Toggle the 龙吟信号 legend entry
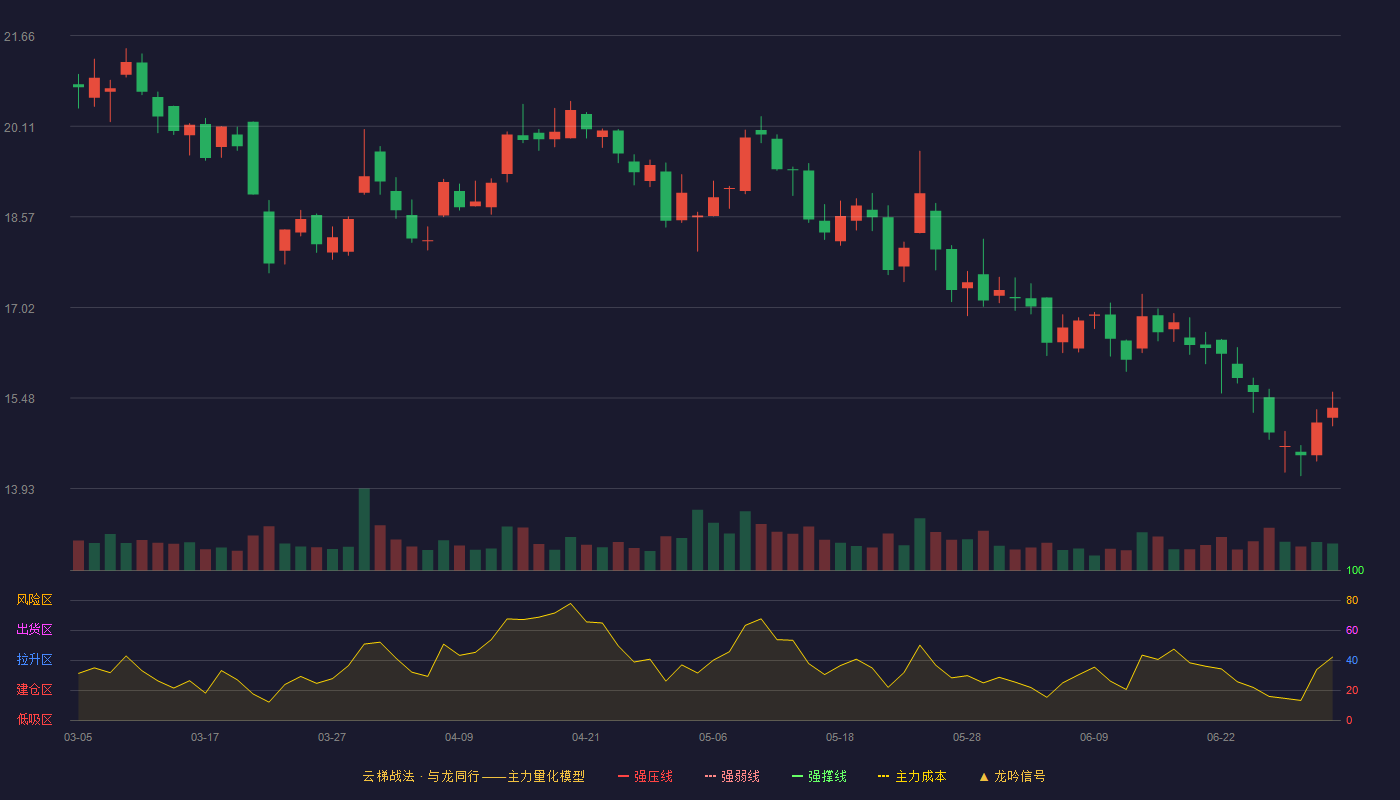The image size is (1400, 800). [1012, 776]
